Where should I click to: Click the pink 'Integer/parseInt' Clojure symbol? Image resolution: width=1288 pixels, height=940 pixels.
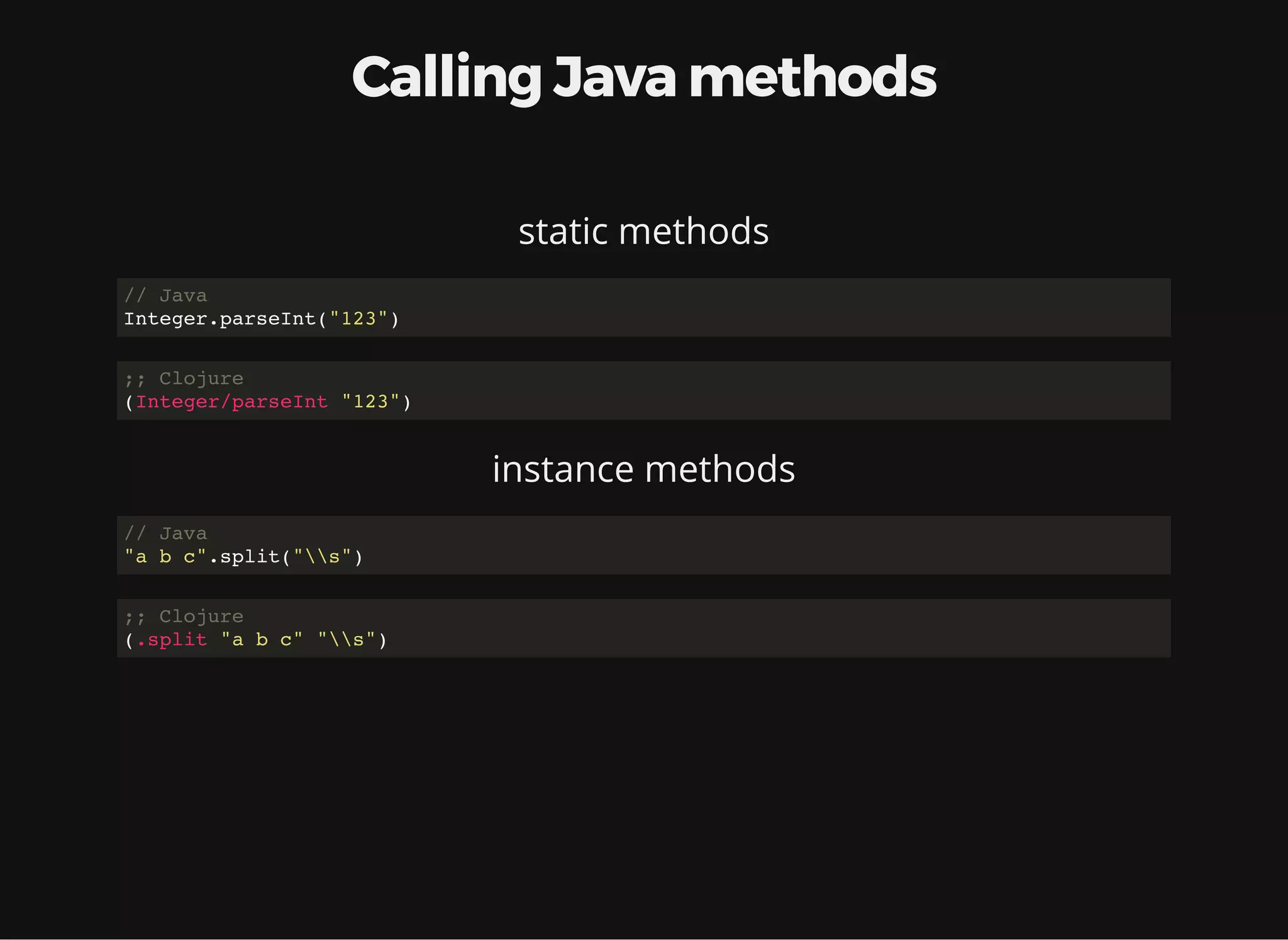[231, 402]
